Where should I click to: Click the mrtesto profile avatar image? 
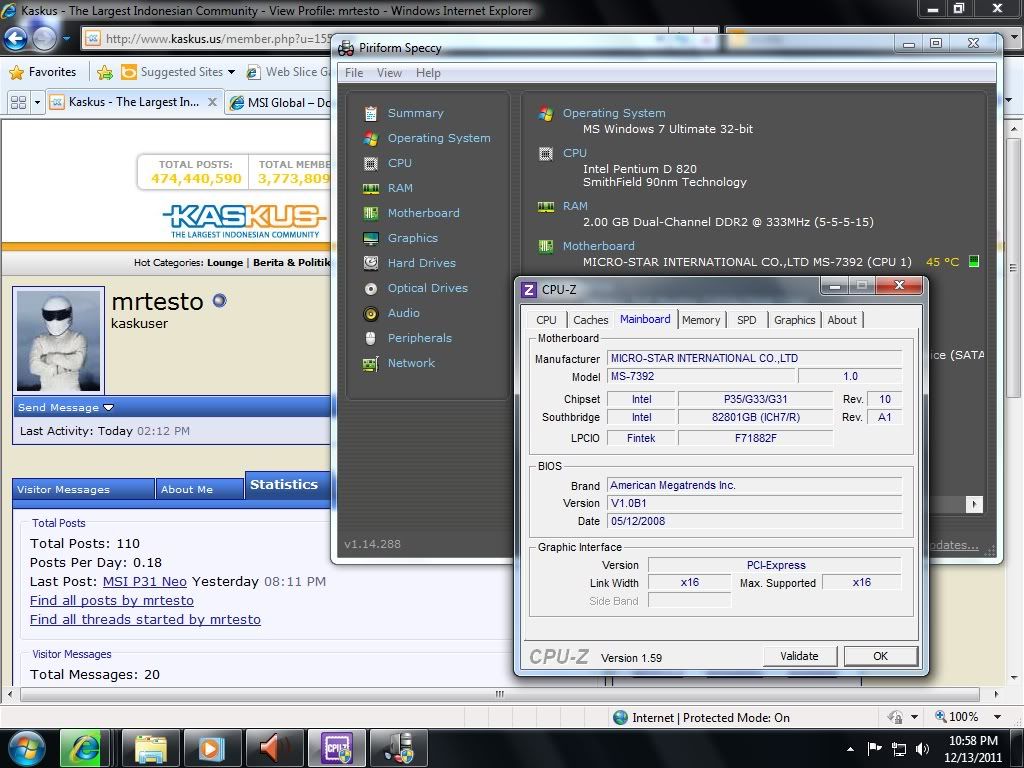[59, 340]
